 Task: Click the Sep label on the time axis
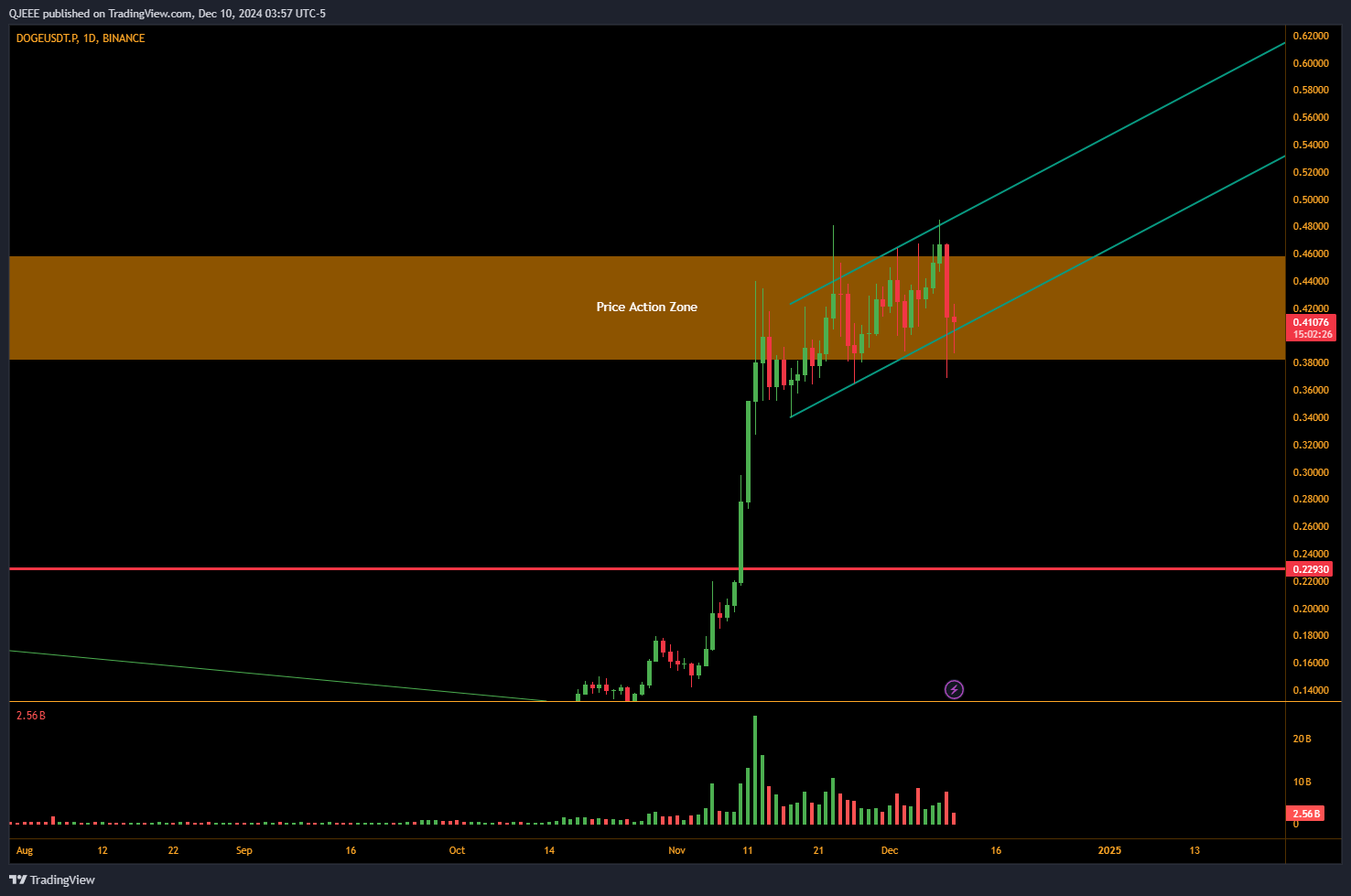coord(244,850)
